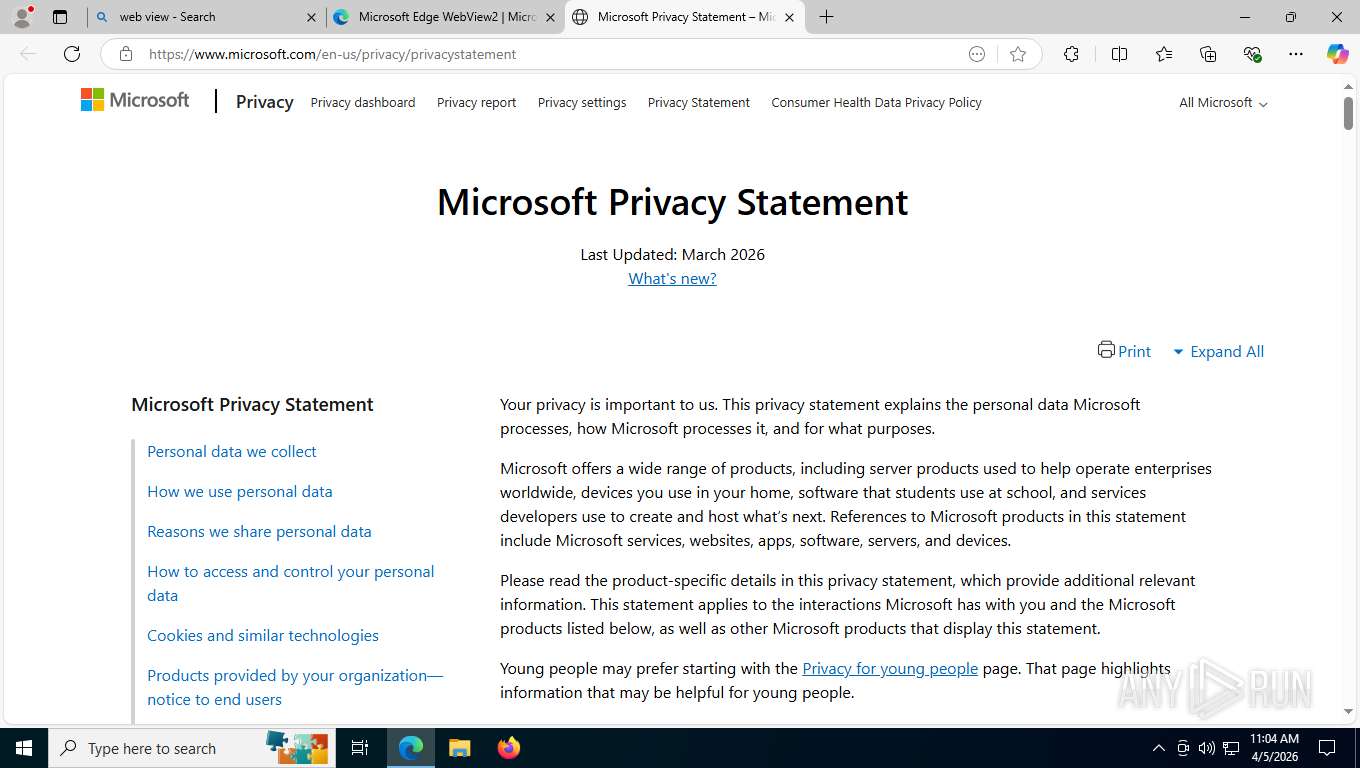This screenshot has width=1360, height=768.
Task: Open a new tab with the plus icon
Action: (826, 17)
